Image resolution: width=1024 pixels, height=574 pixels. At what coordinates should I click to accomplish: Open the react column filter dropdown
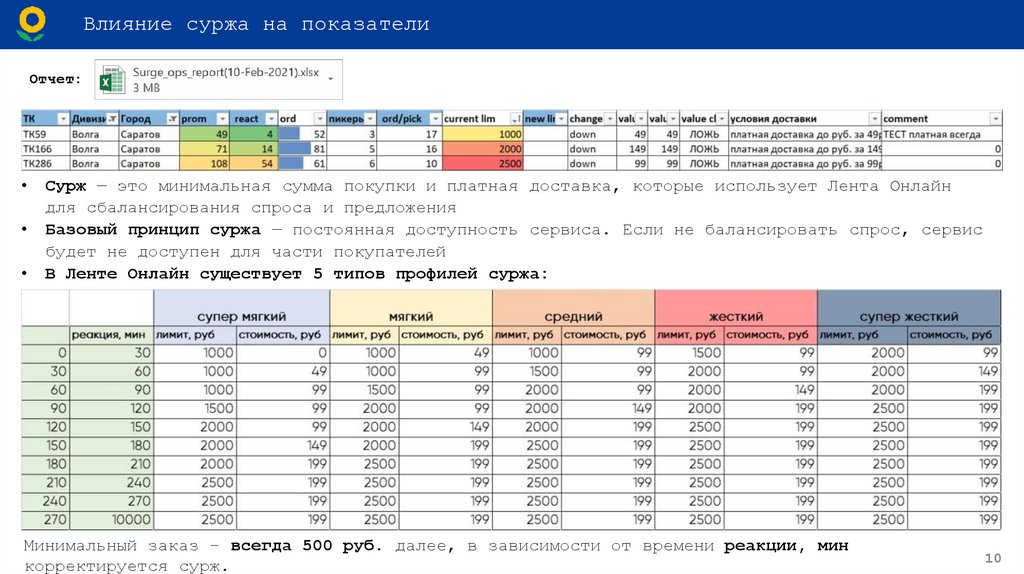pyautogui.click(x=271, y=119)
